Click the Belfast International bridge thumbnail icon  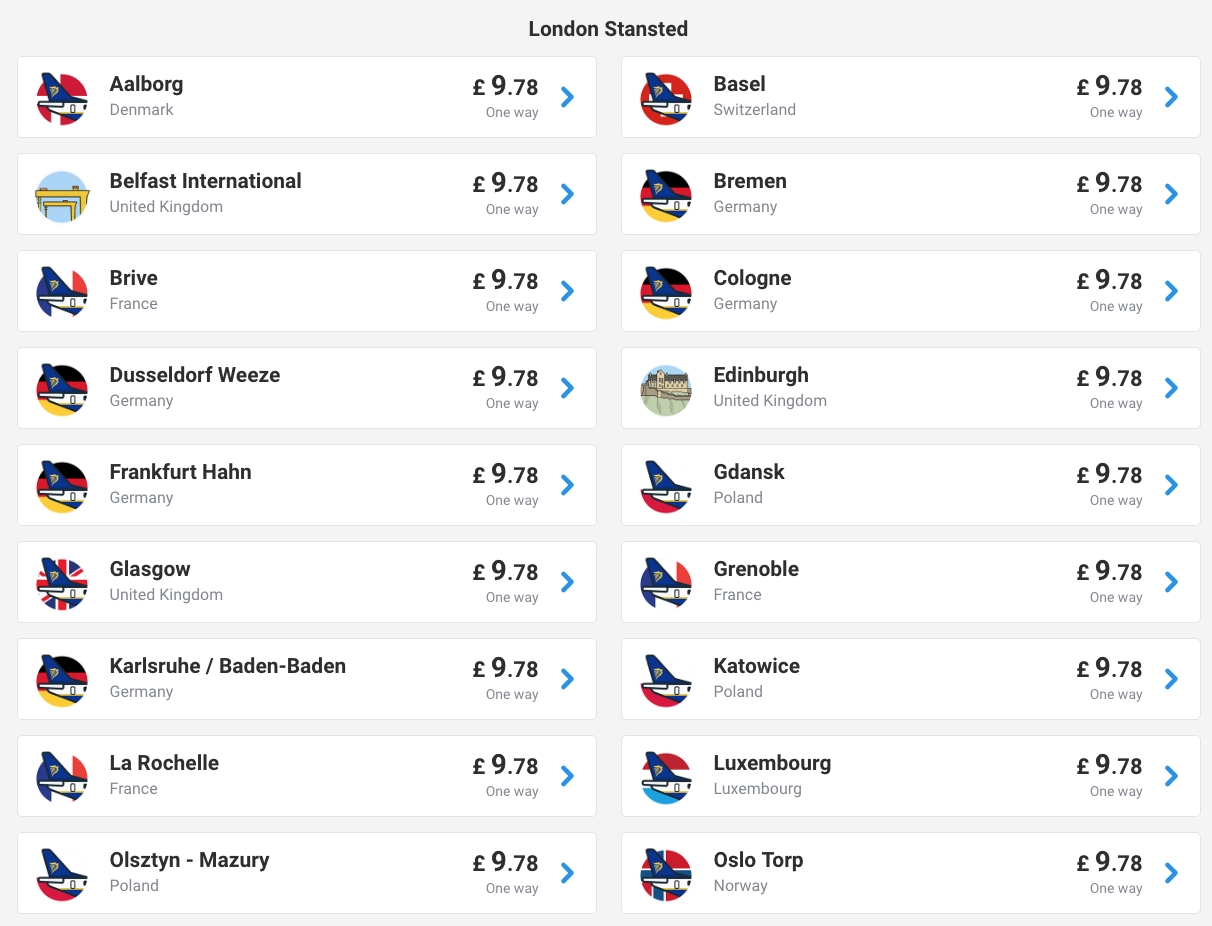coord(62,195)
